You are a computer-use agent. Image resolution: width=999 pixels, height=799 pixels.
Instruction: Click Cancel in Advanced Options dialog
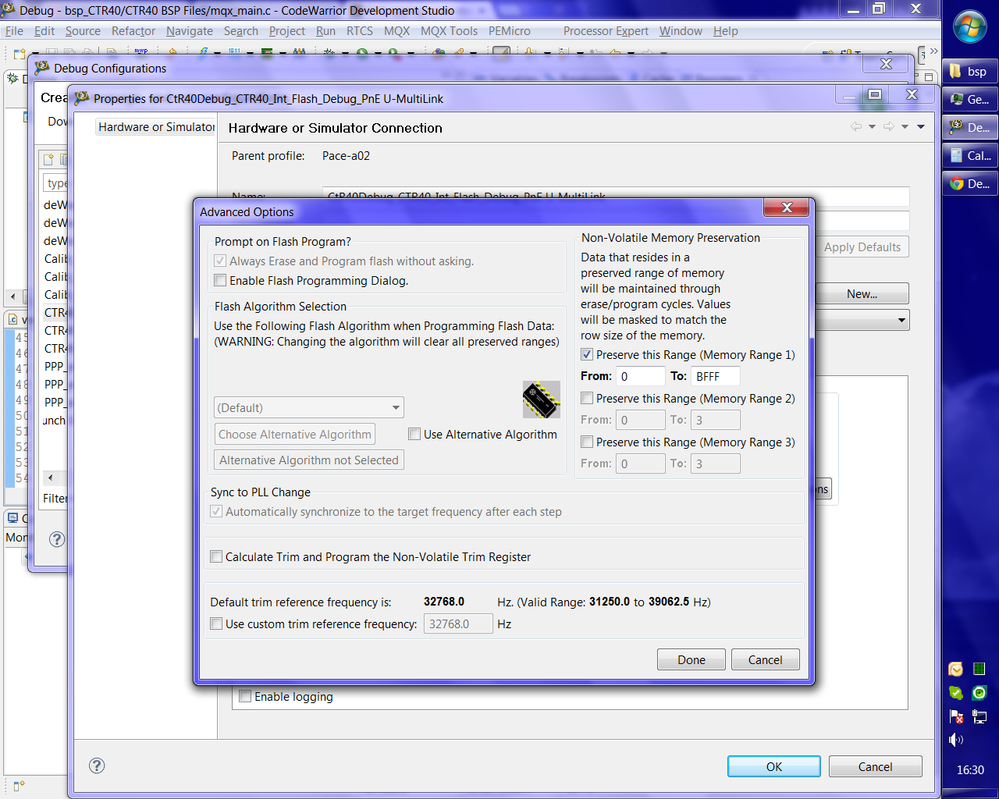point(765,659)
